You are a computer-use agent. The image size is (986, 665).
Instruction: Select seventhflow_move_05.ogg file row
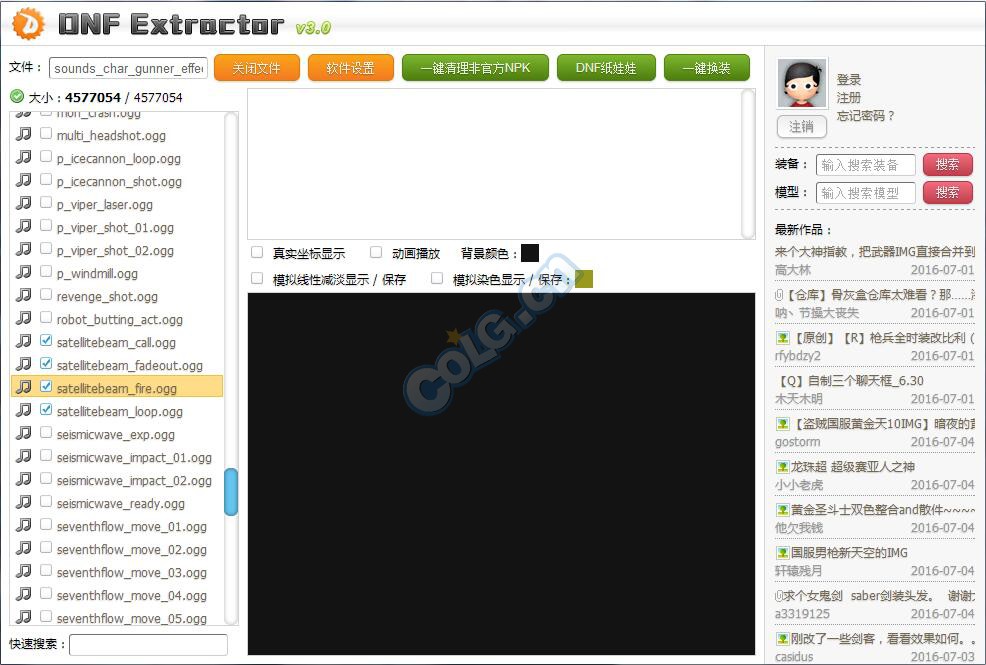click(117, 617)
